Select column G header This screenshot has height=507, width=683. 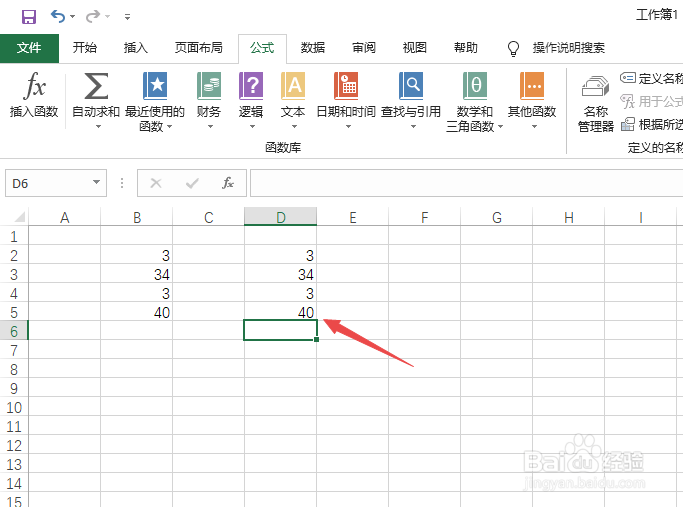pos(497,217)
